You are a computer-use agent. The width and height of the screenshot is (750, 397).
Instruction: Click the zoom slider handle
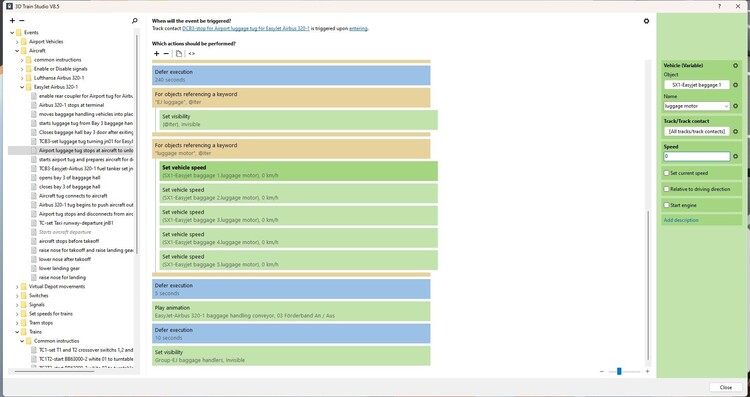tap(619, 371)
